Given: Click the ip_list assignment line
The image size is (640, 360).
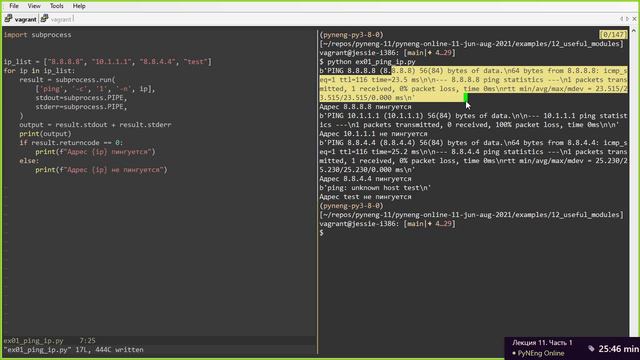Looking at the screenshot, I should point(108,62).
